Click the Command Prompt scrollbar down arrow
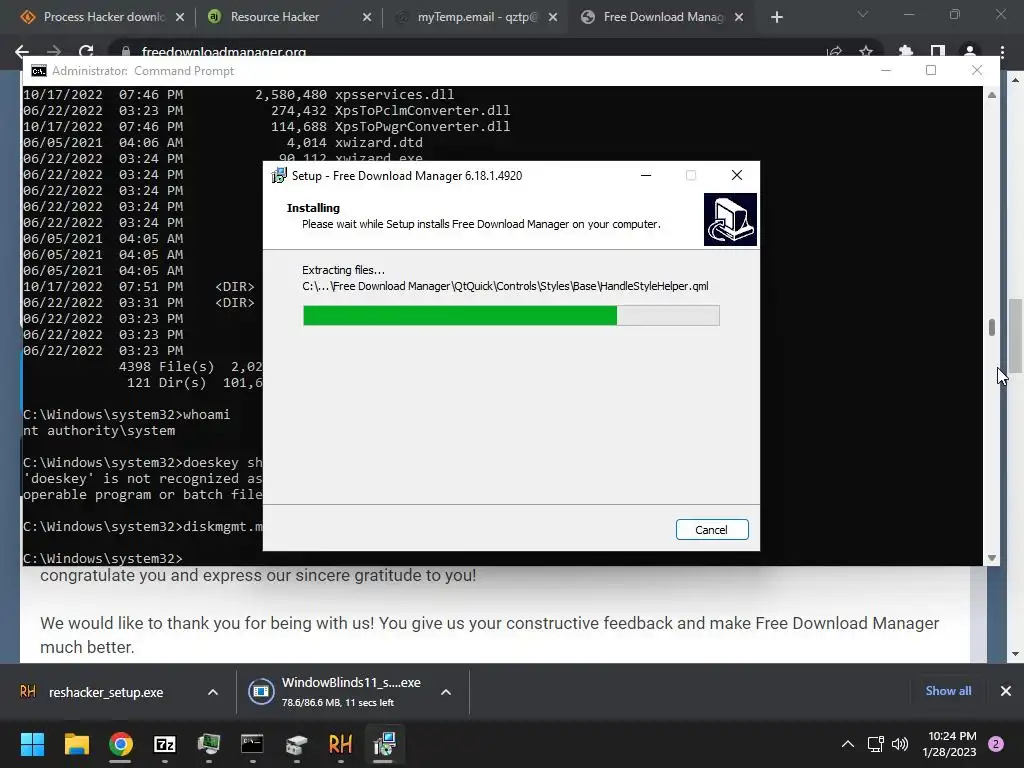1024x768 pixels. (991, 558)
